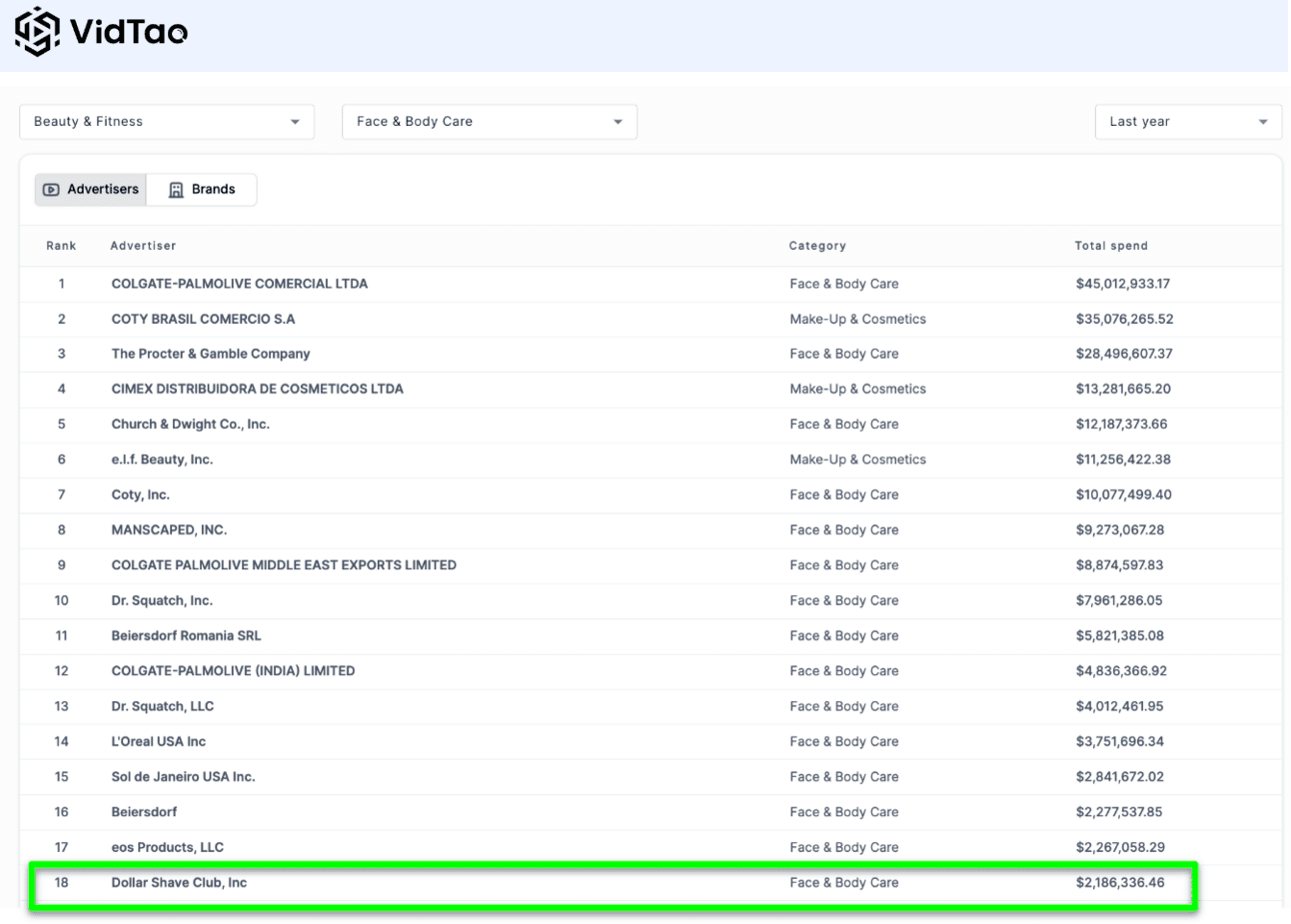Click the $2,277,537.85 total spend value
This screenshot has width=1291, height=924.
click(x=1119, y=812)
